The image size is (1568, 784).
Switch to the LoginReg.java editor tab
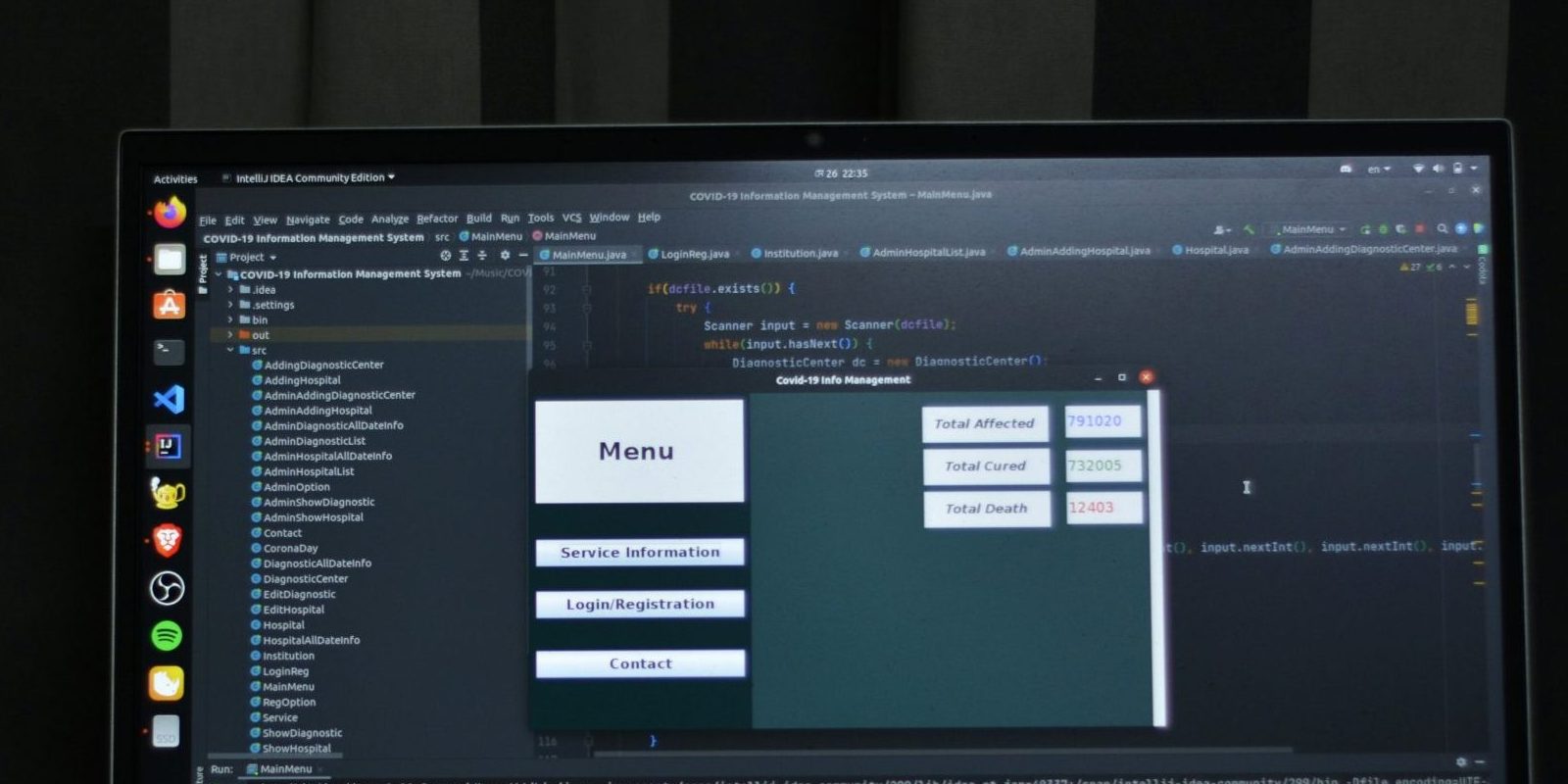pos(694,254)
